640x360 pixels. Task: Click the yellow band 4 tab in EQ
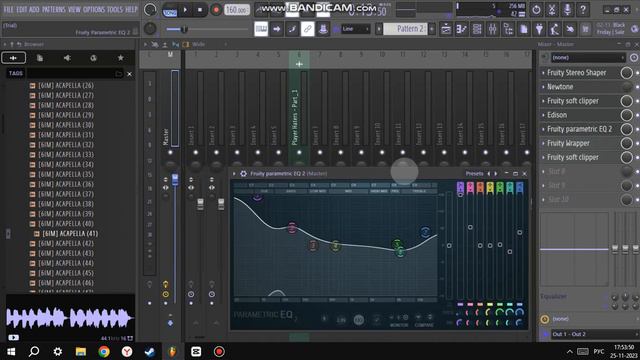[490, 187]
